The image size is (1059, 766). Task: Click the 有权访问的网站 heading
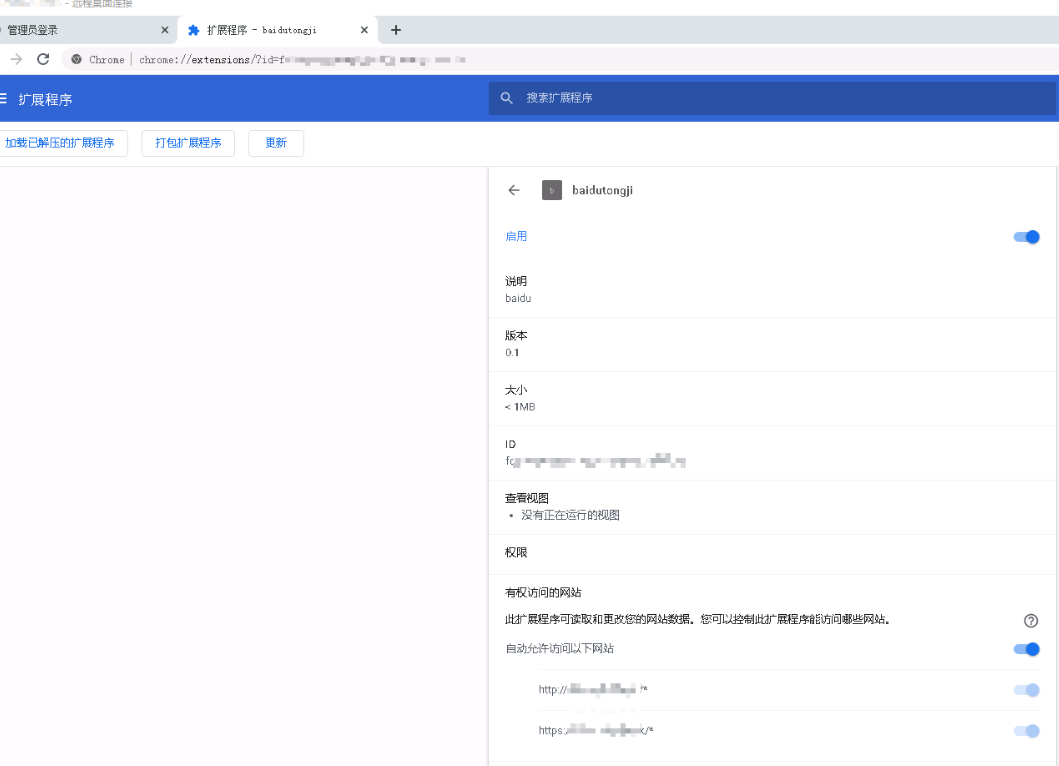[543, 592]
